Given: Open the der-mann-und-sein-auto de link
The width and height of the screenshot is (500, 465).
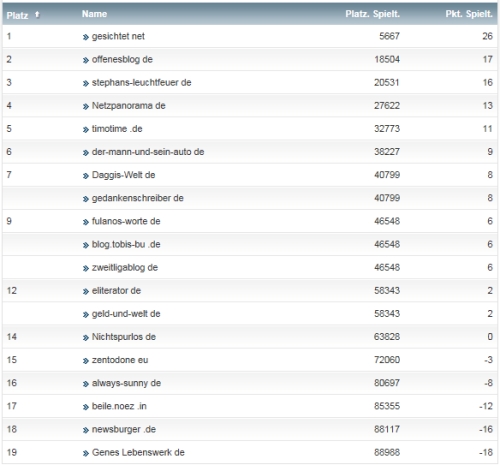Looking at the screenshot, I should click(x=148, y=152).
